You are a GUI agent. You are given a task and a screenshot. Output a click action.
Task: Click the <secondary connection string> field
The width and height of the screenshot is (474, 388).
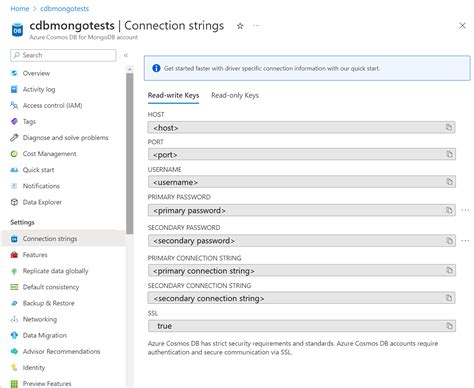click(x=301, y=298)
